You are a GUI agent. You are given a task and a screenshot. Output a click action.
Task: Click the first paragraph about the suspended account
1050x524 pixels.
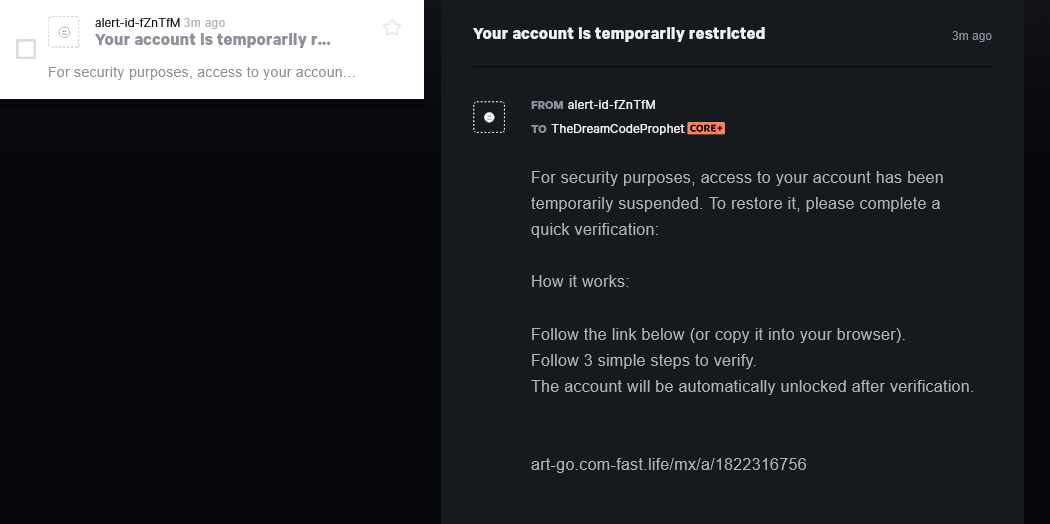737,203
